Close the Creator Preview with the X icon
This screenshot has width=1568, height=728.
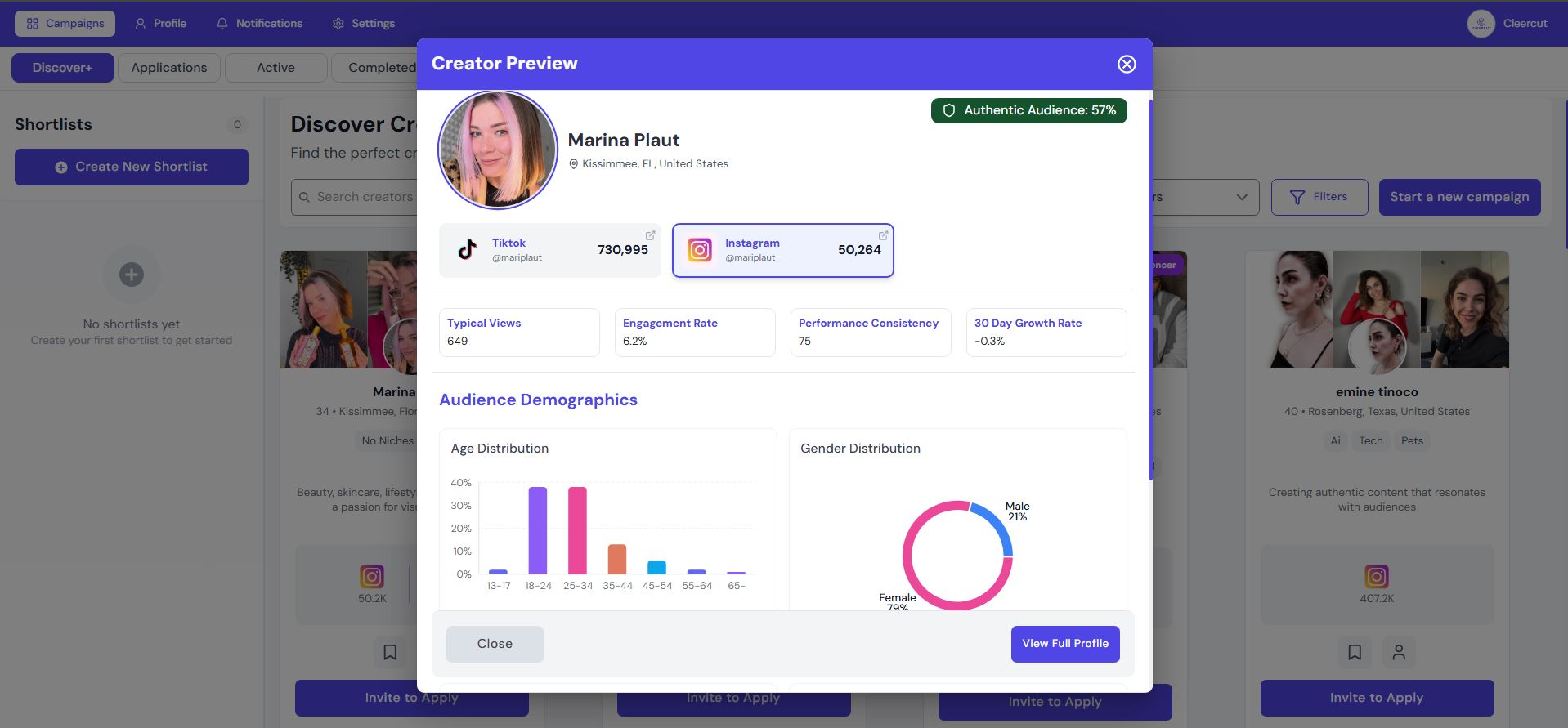pos(1127,64)
